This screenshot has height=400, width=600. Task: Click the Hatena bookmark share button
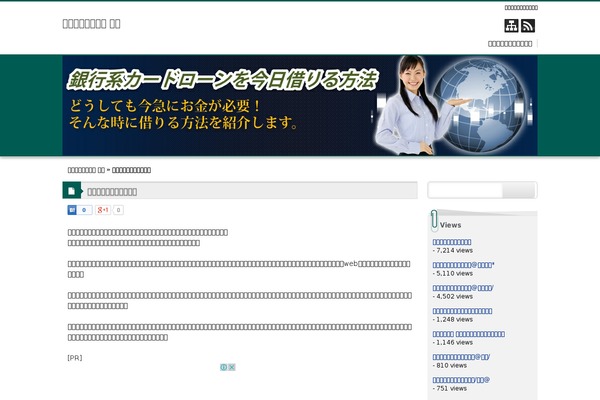pos(72,210)
